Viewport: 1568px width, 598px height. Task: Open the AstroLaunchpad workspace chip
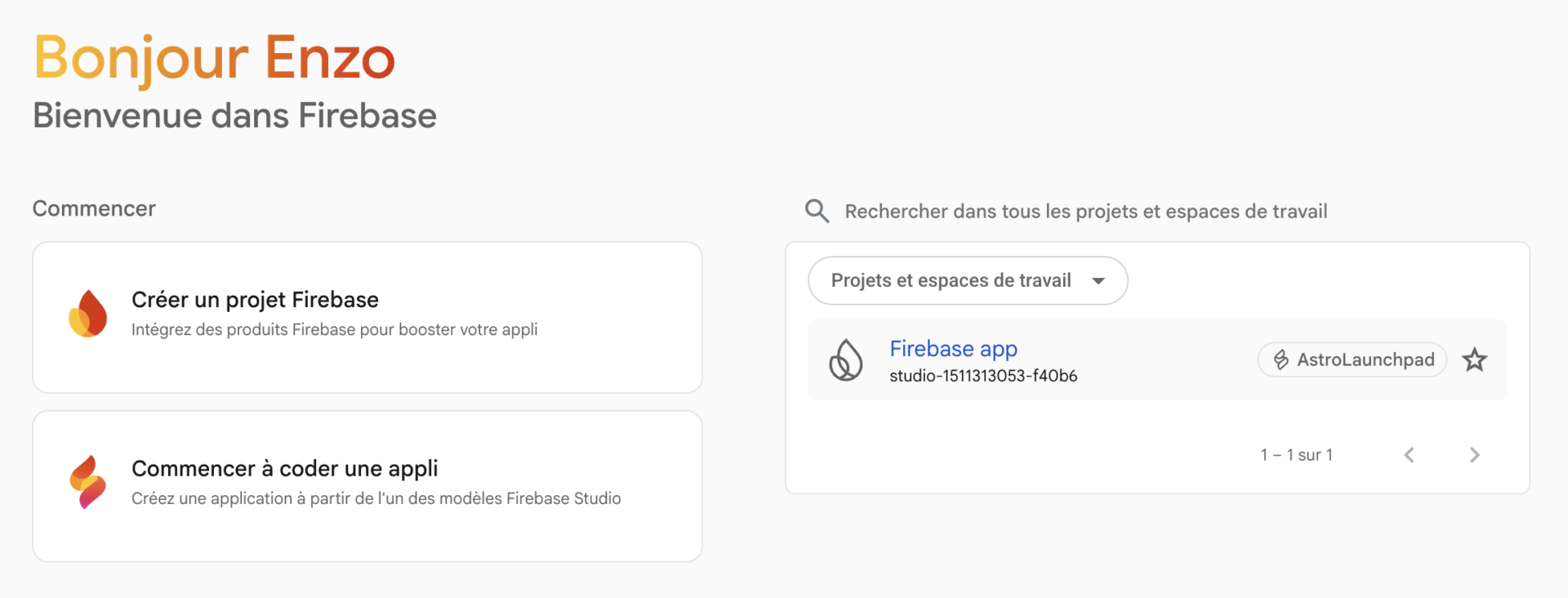tap(1352, 359)
